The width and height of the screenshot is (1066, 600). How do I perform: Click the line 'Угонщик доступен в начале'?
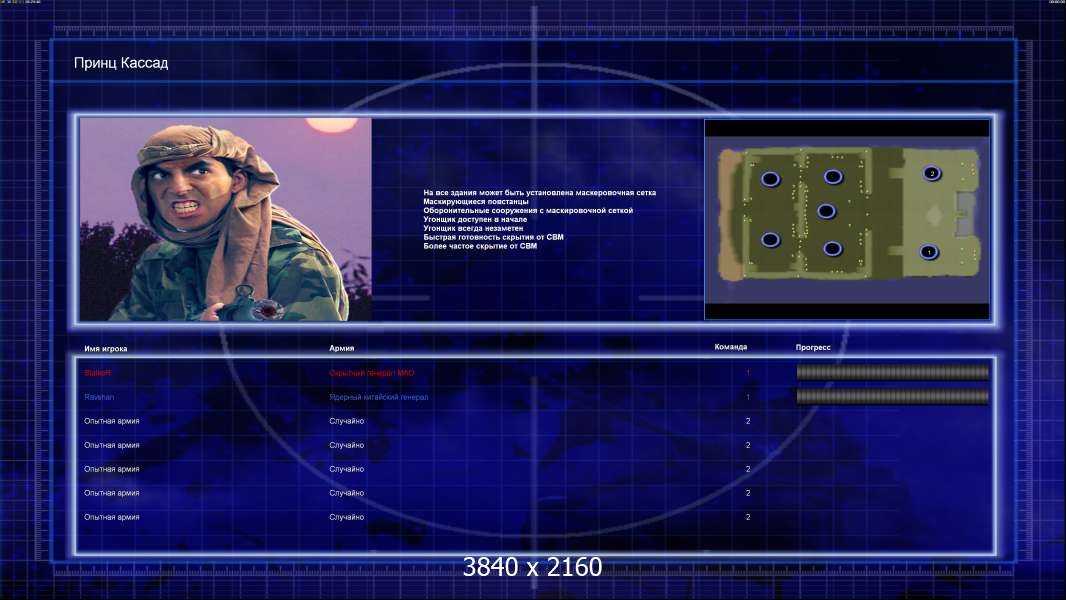(x=475, y=219)
